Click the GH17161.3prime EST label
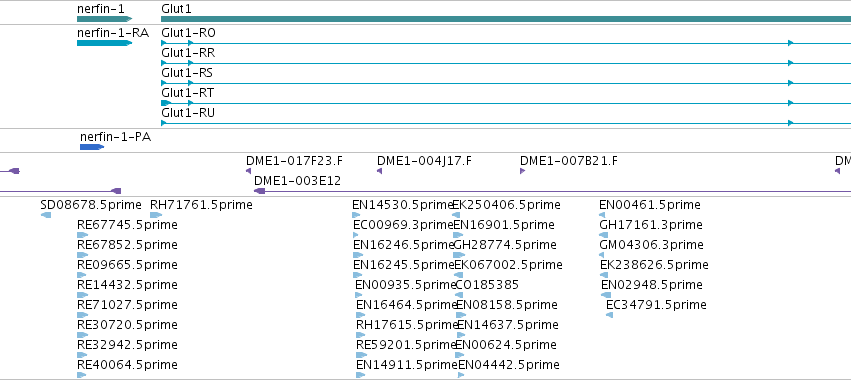This screenshot has width=851, height=380. (x=651, y=225)
